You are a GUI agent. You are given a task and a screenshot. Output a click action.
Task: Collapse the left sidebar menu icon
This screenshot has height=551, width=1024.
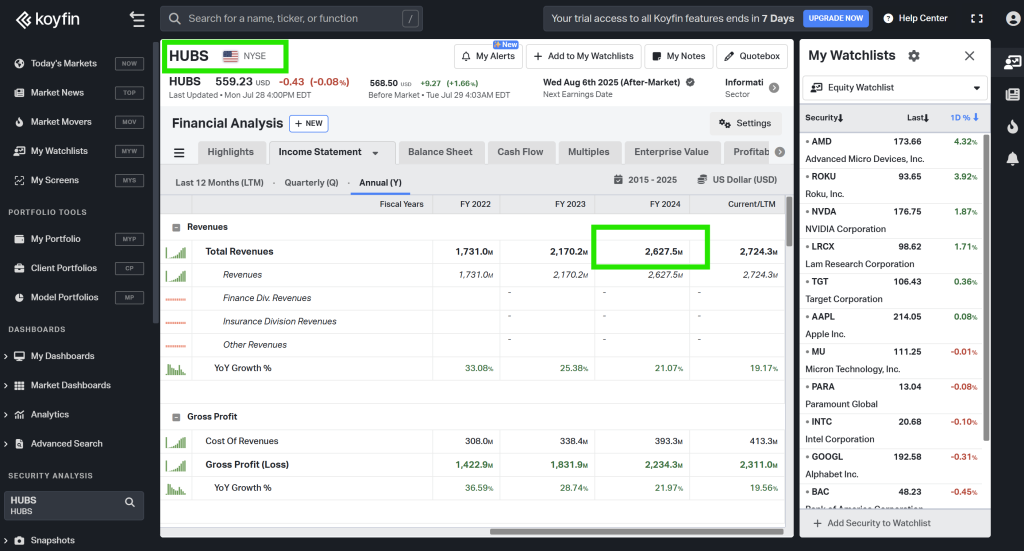137,19
